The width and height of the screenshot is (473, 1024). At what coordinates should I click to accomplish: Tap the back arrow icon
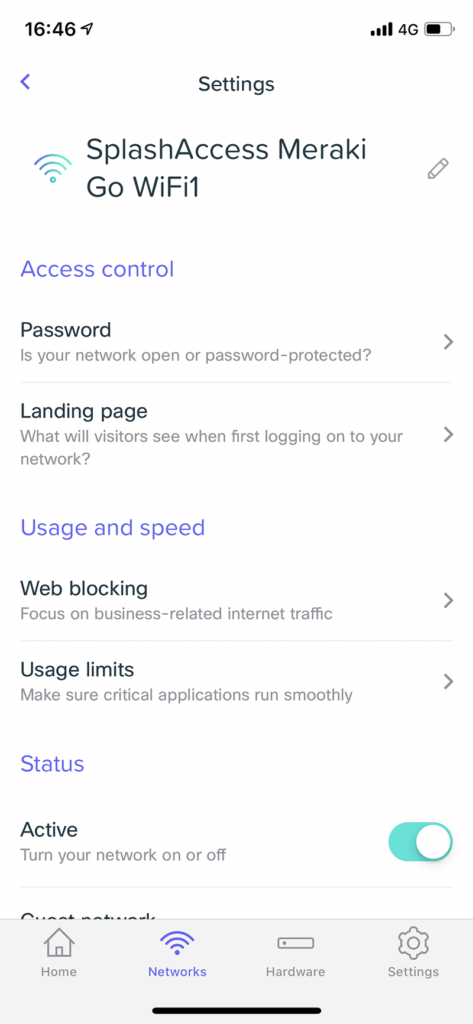[x=25, y=82]
